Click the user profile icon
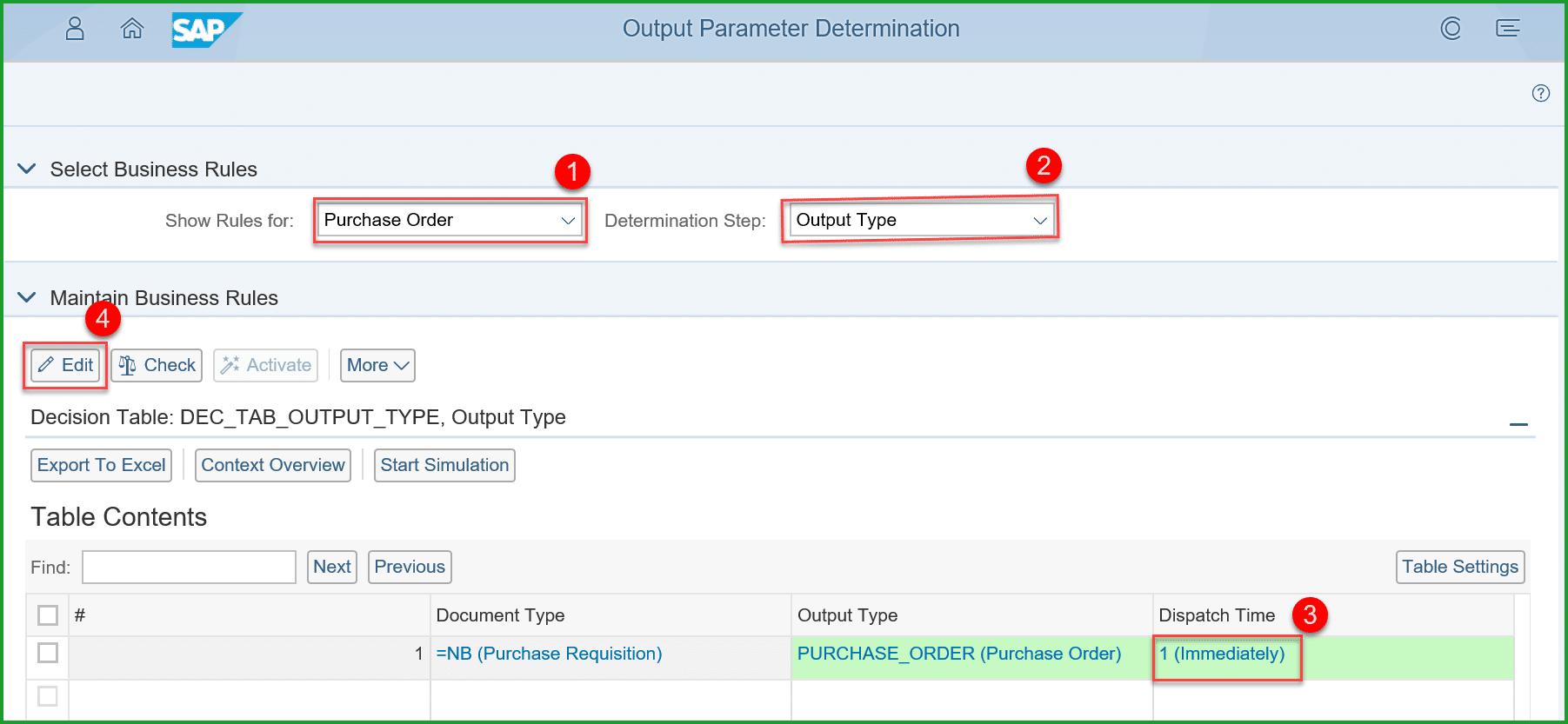Viewport: 1568px width, 724px height. [x=76, y=29]
